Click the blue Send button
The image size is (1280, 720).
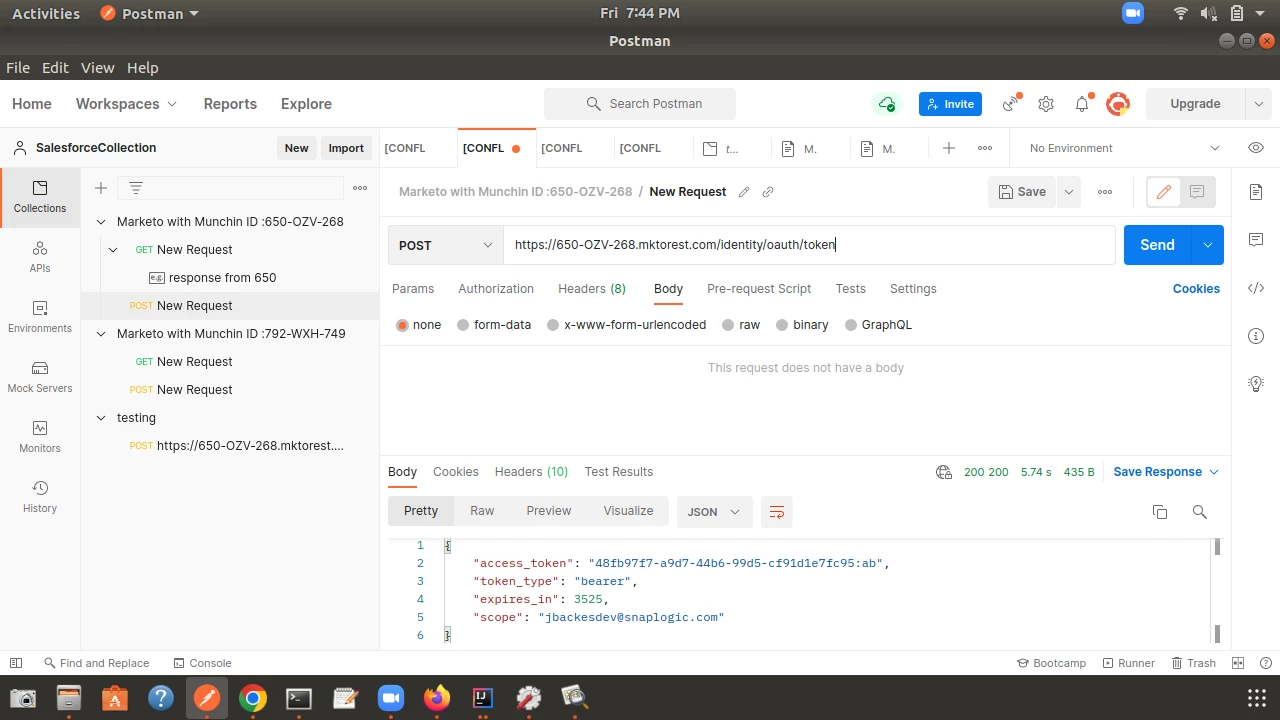(1157, 245)
